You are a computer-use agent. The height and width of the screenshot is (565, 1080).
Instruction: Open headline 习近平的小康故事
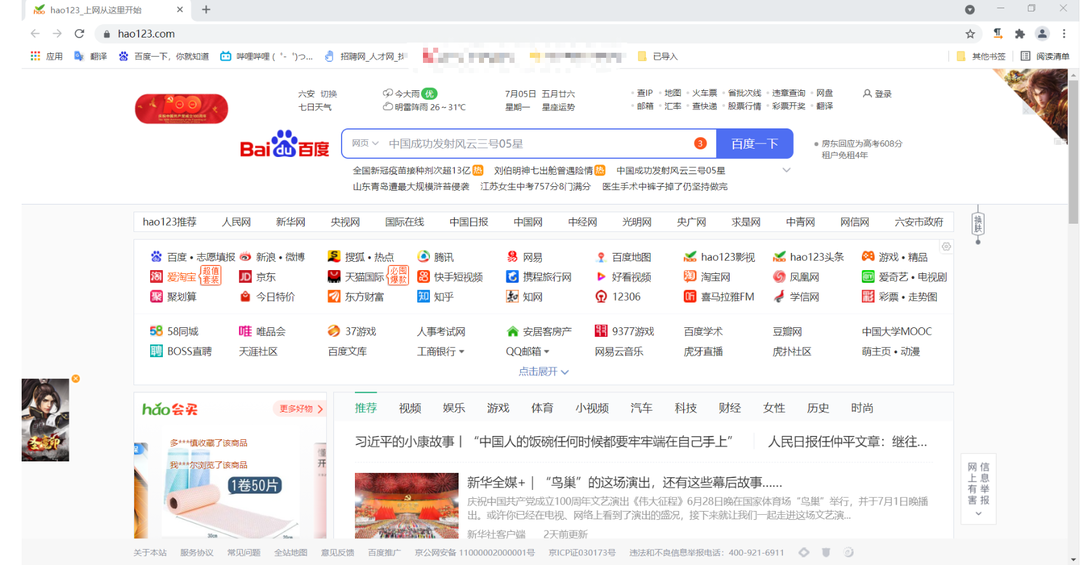coord(544,442)
